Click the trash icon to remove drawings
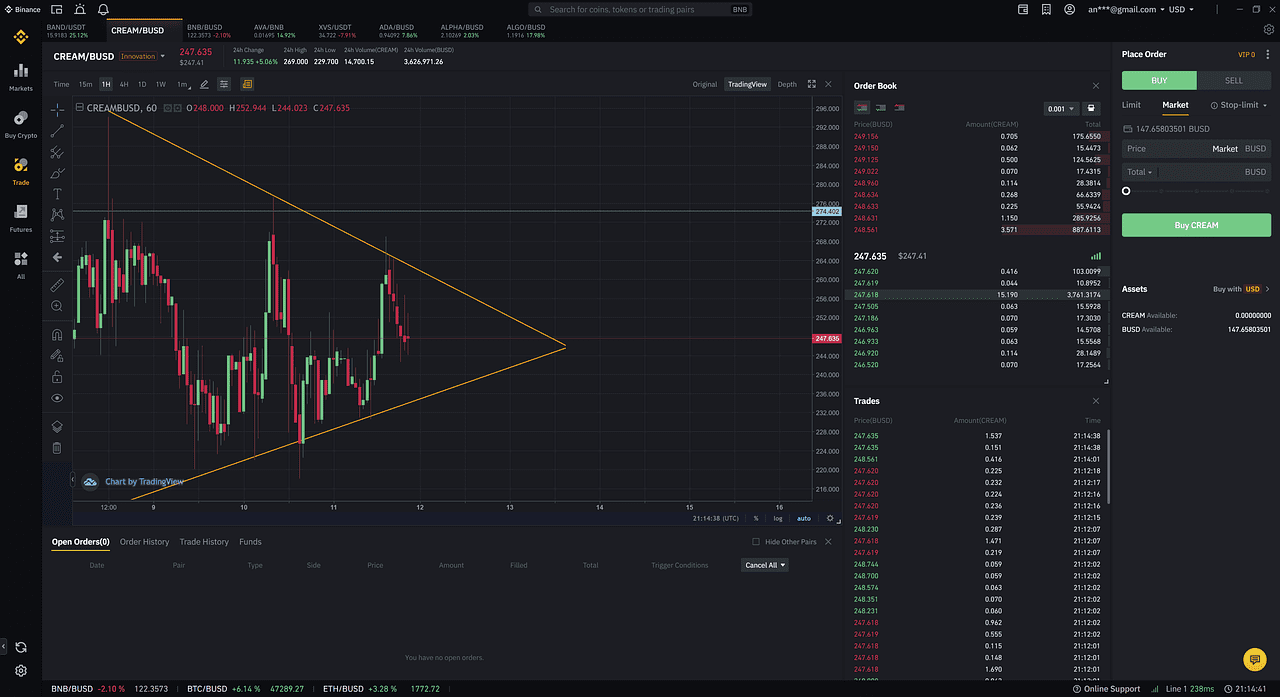The width and height of the screenshot is (1280, 697). click(57, 448)
